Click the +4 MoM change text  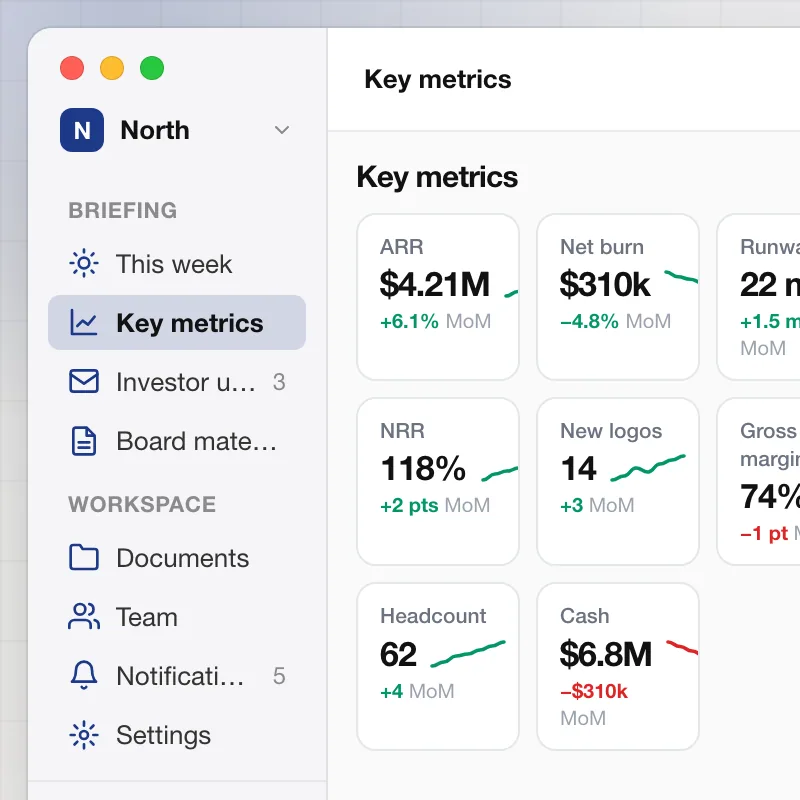(x=417, y=691)
